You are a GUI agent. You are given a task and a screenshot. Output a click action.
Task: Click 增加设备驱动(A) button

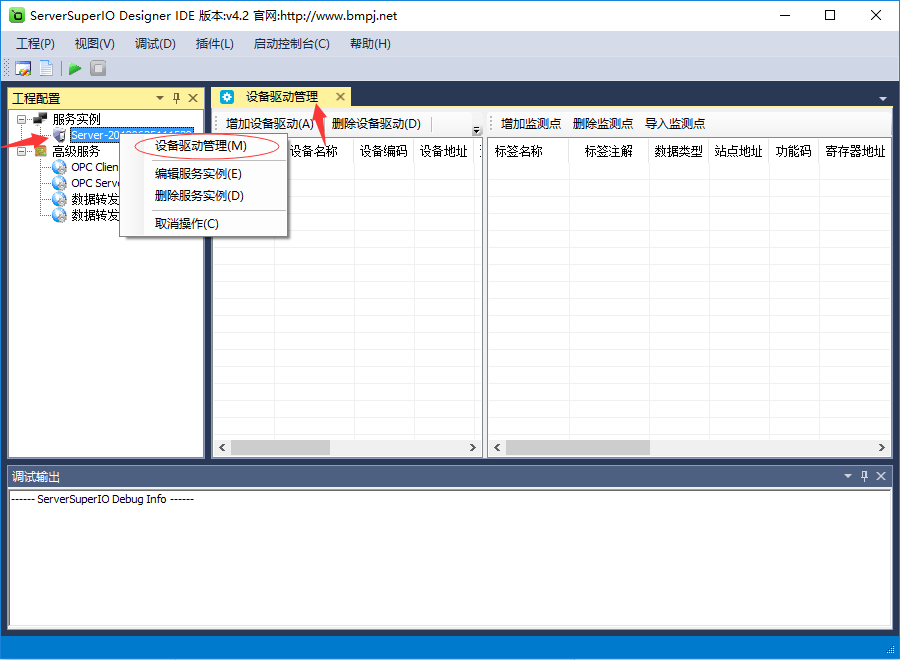tap(270, 124)
